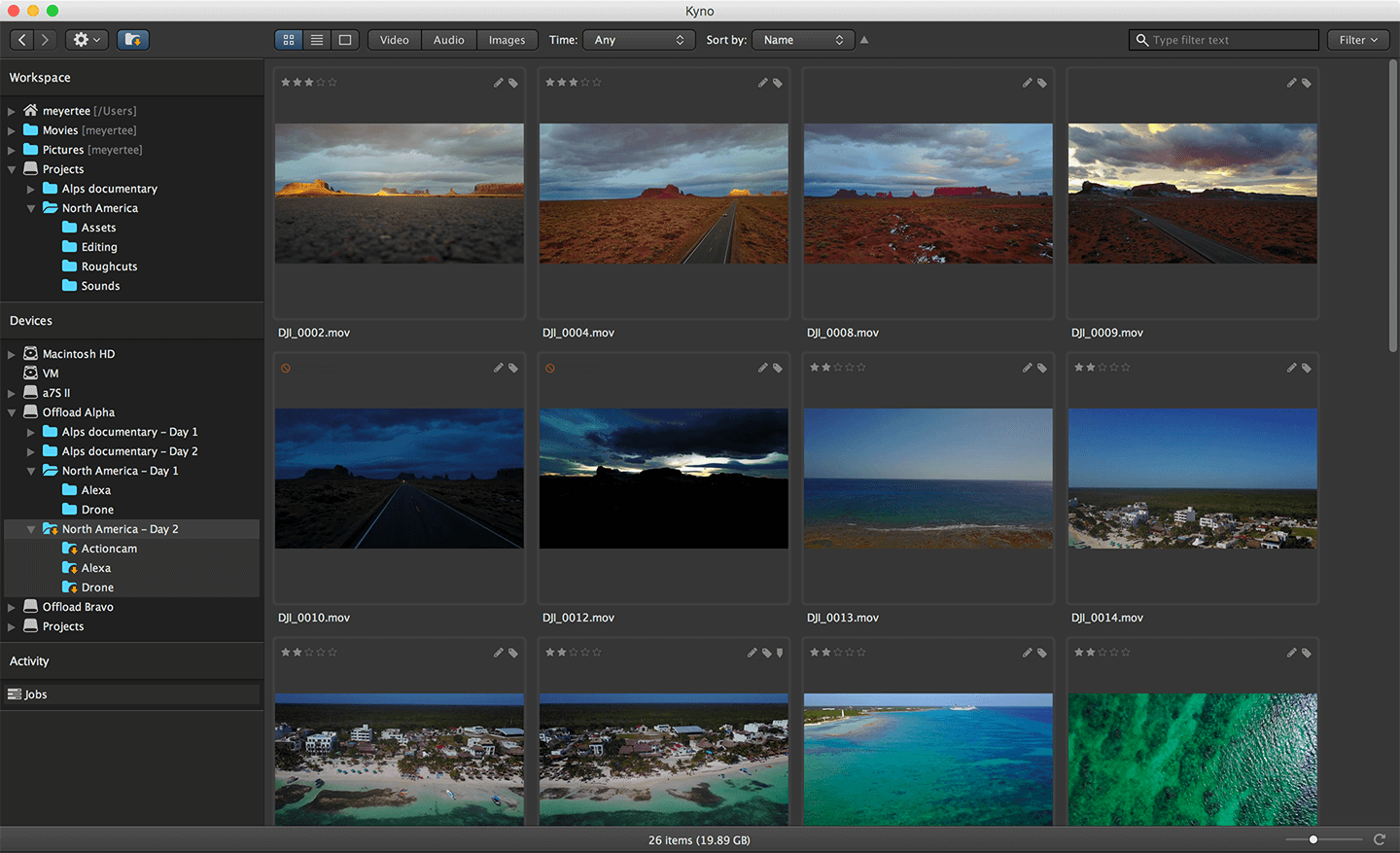Open the settings gear menu
Image resolution: width=1400 pixels, height=853 pixels.
86,40
